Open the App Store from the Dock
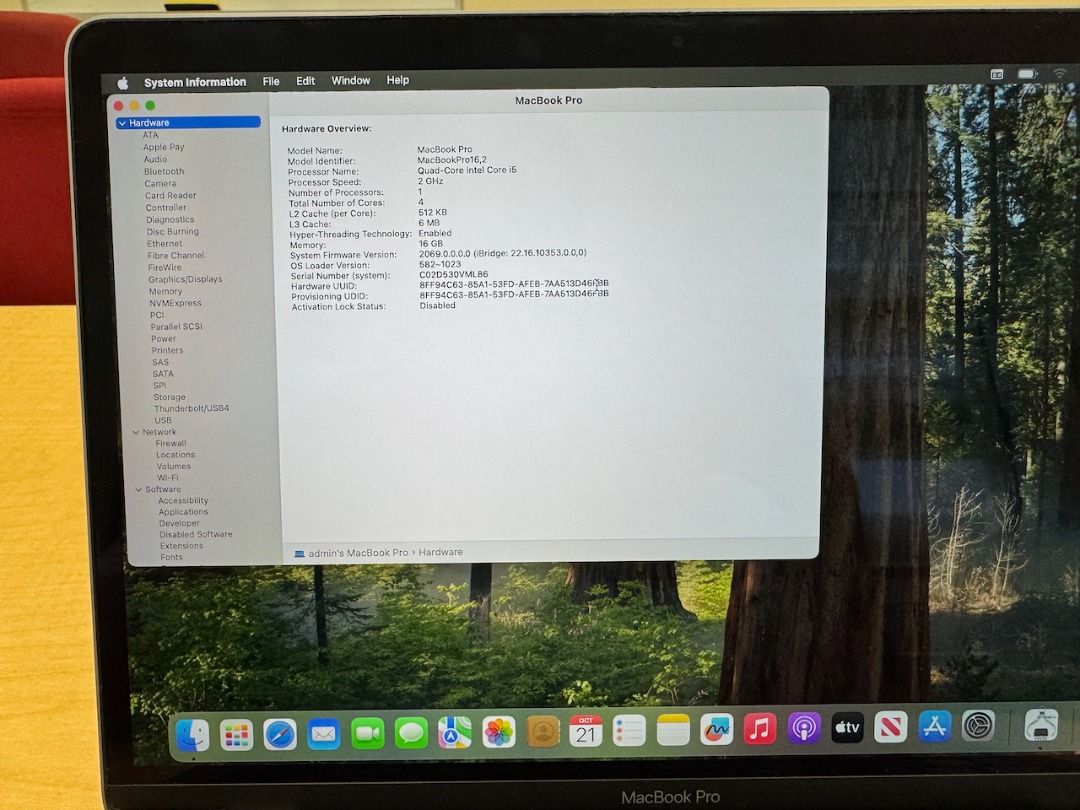 coord(934,726)
